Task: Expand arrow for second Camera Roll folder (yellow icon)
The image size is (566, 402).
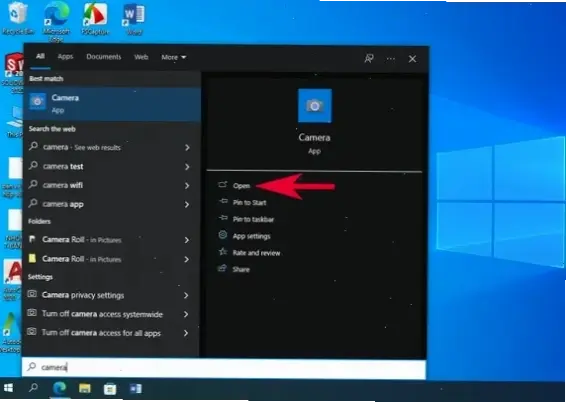Action: tap(187, 259)
